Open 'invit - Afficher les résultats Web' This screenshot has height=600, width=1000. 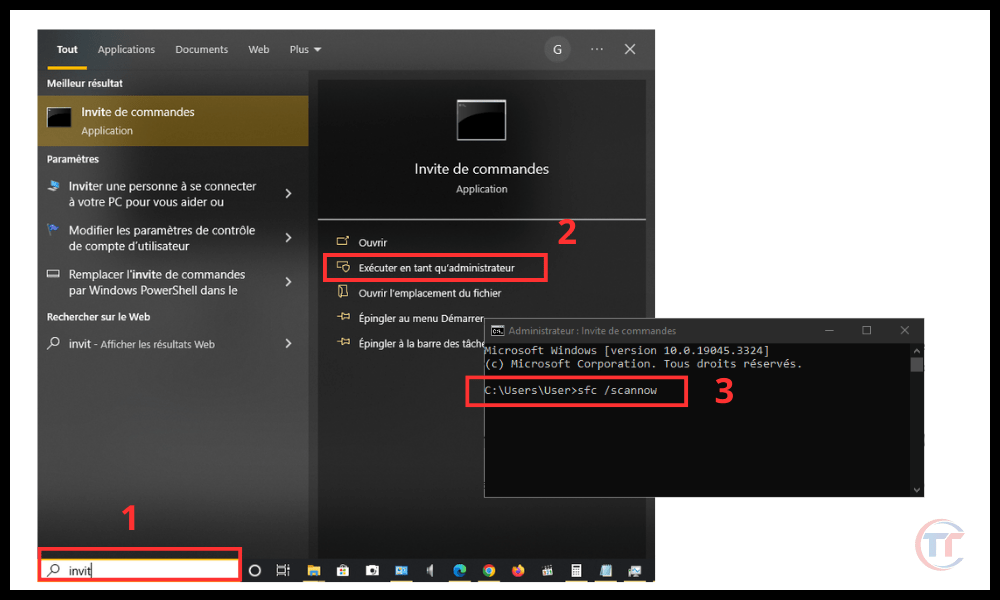coord(142,344)
